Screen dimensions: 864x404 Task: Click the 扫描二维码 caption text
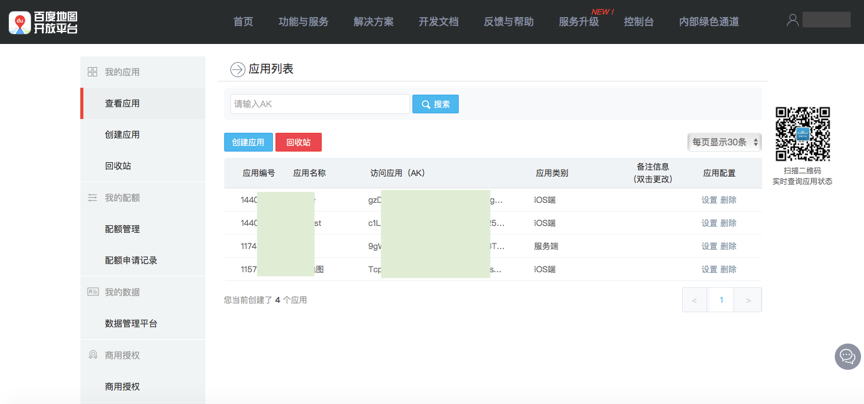tap(802, 171)
